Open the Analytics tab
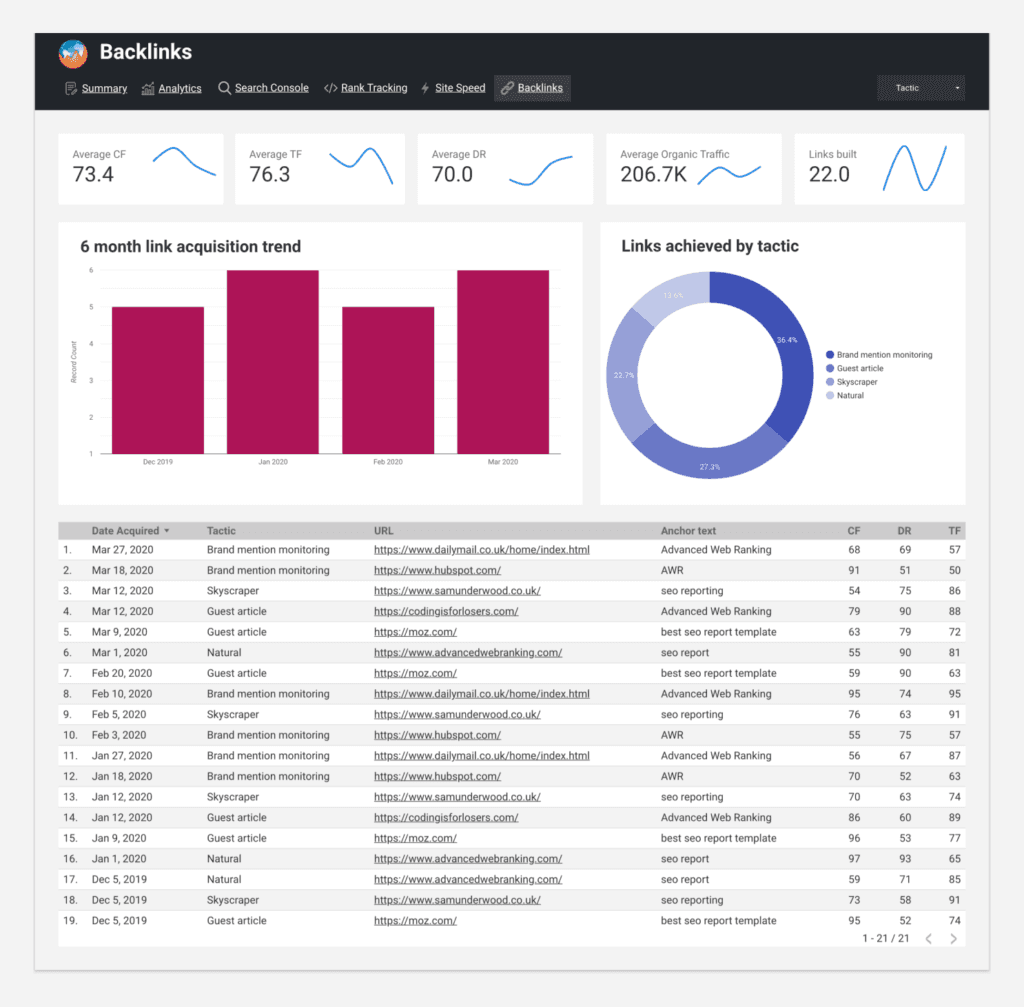 point(180,88)
